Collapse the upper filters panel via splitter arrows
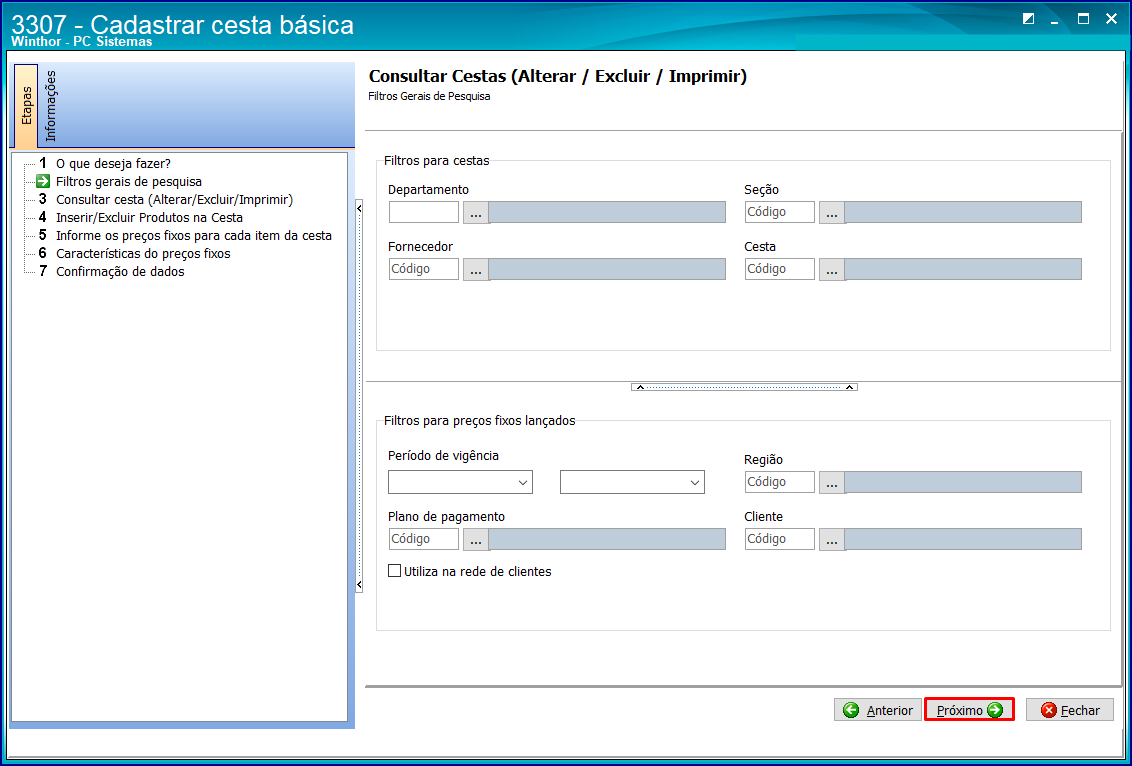 (x=744, y=388)
